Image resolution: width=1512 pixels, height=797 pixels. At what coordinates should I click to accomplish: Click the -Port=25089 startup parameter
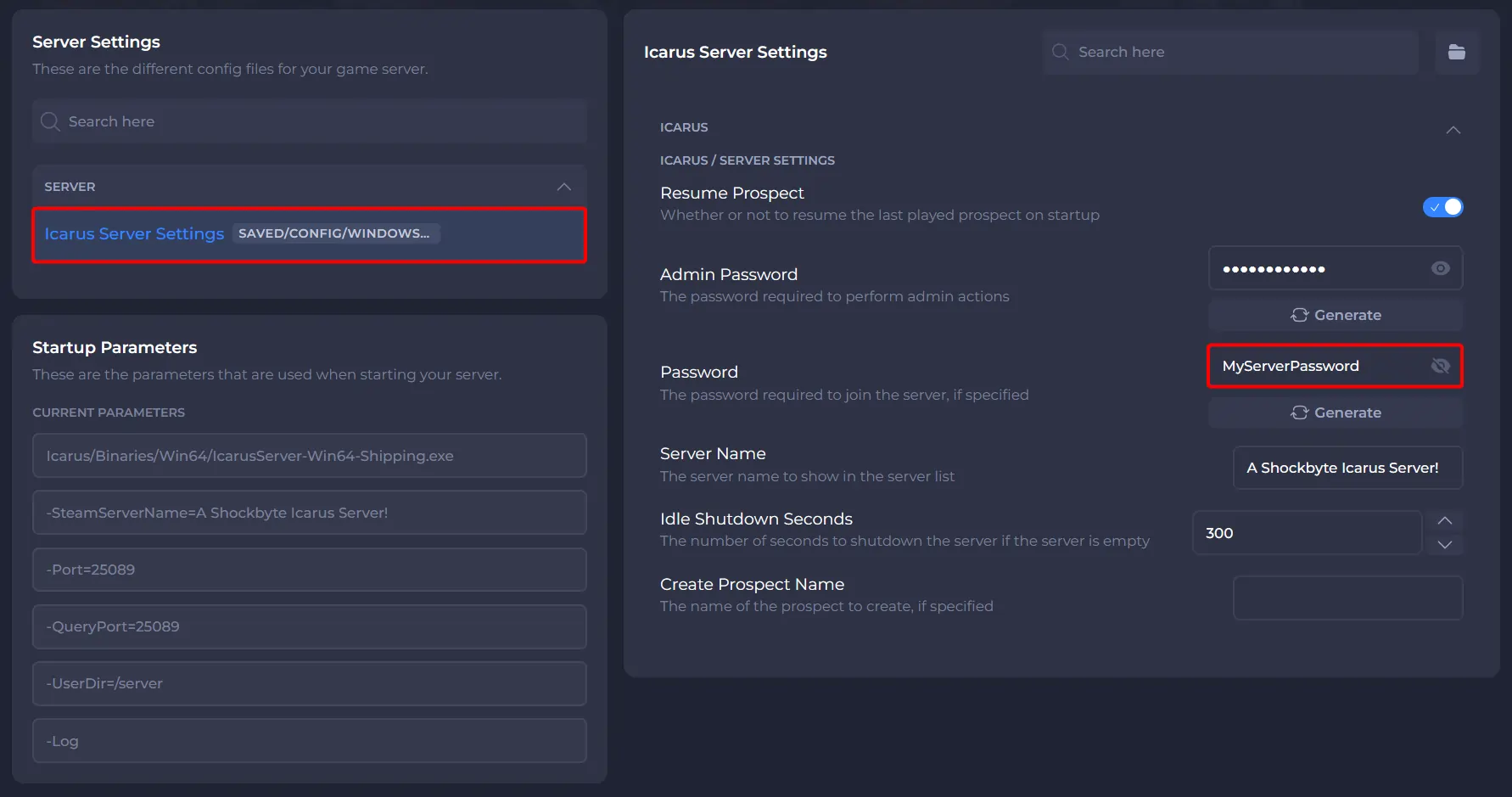tap(309, 570)
